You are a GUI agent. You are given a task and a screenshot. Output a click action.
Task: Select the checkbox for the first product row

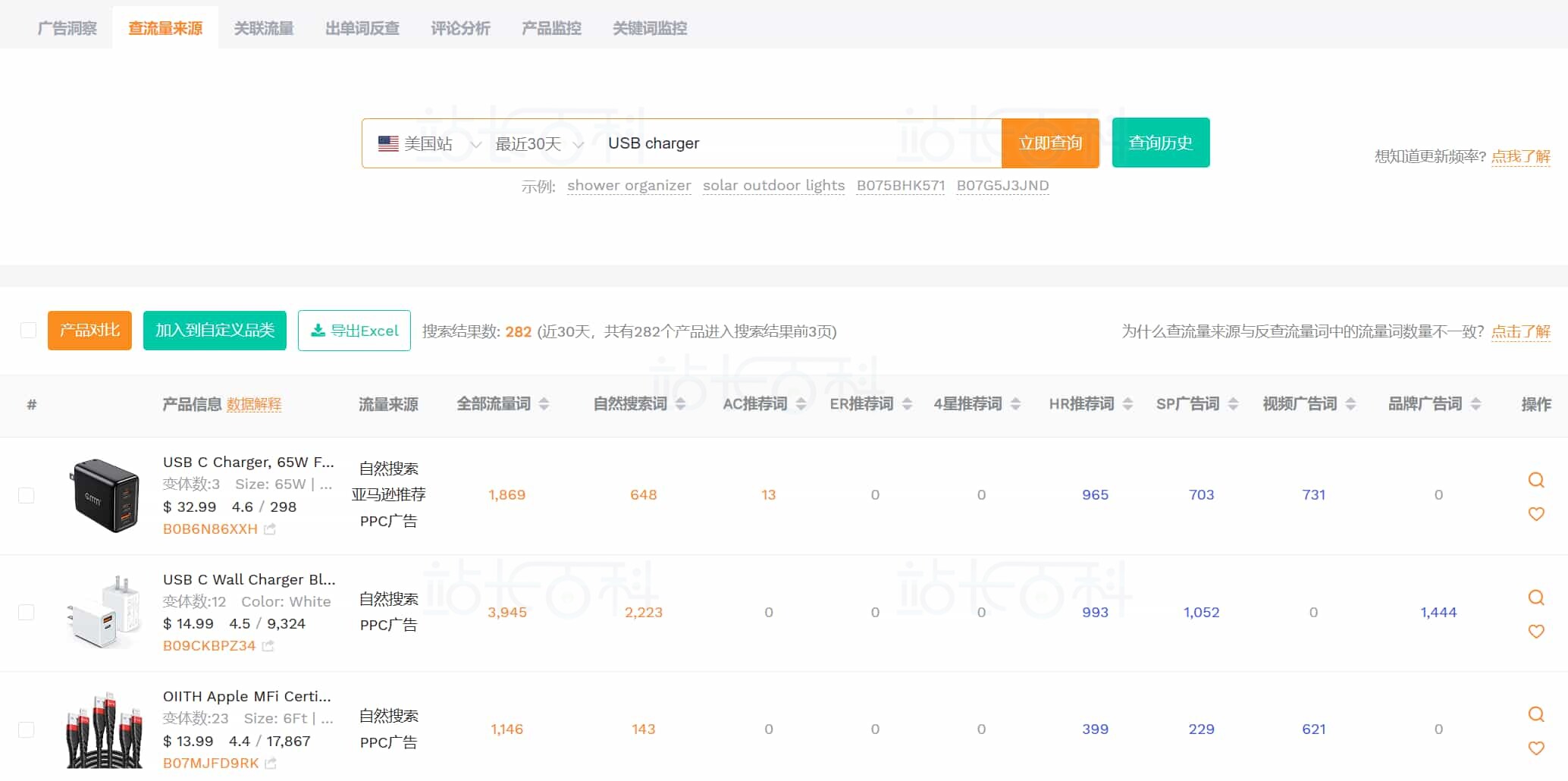click(x=27, y=495)
